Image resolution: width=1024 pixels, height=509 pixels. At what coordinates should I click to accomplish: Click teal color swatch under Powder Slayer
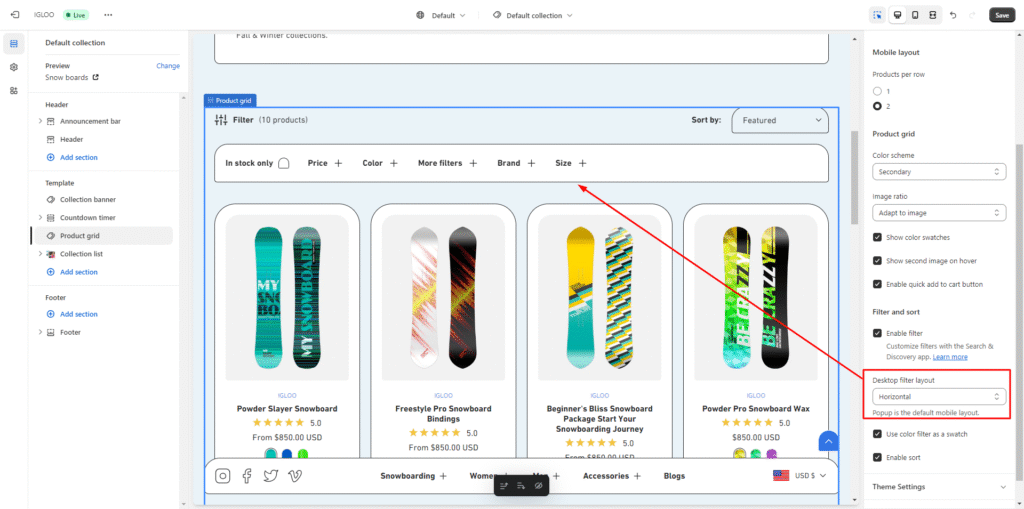[271, 453]
